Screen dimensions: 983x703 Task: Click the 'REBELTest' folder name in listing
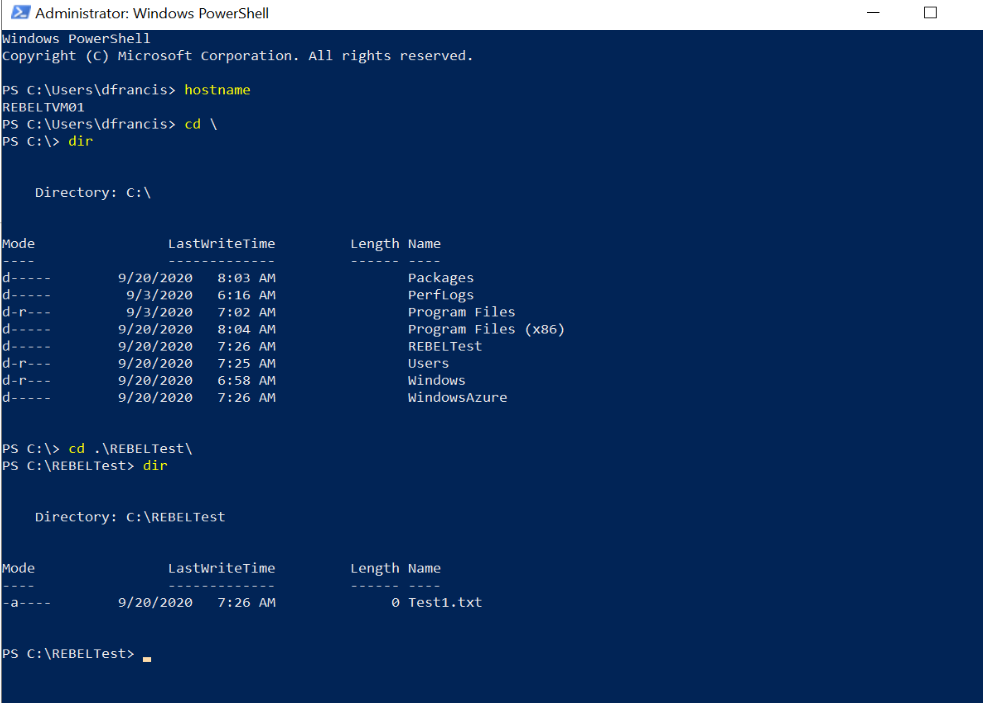444,346
